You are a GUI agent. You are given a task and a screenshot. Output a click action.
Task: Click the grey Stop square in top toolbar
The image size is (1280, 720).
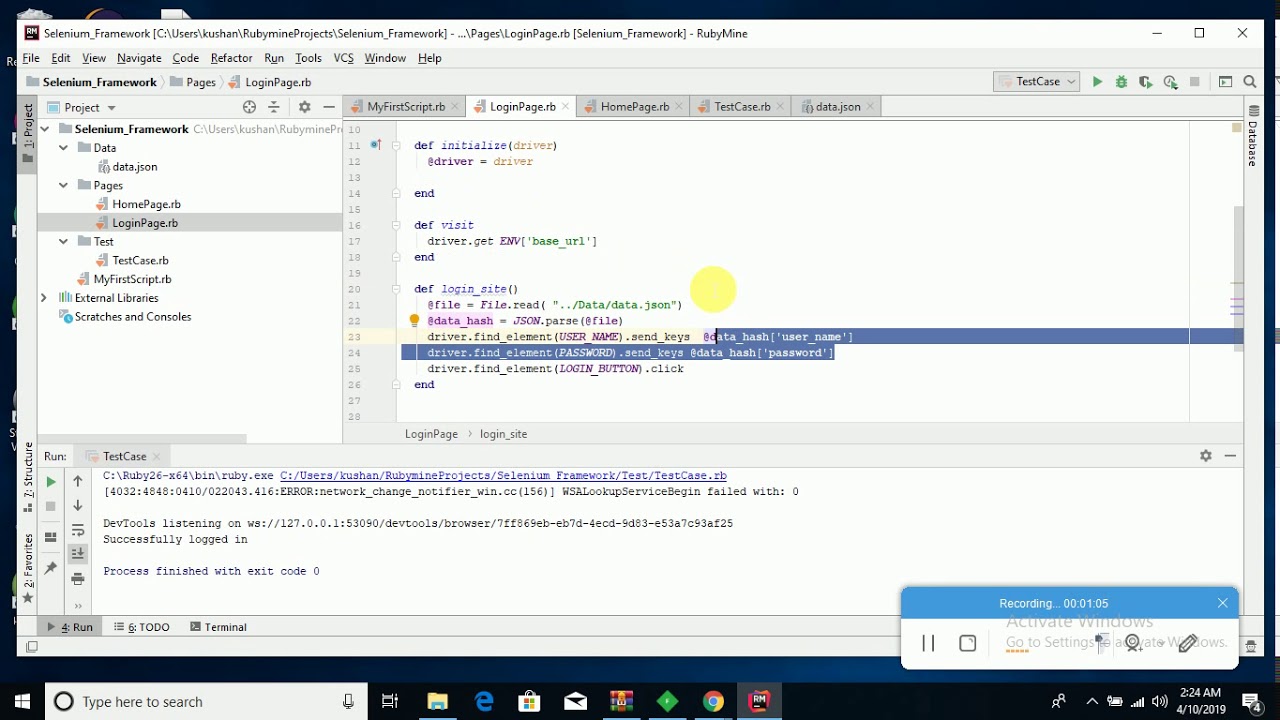point(1194,82)
